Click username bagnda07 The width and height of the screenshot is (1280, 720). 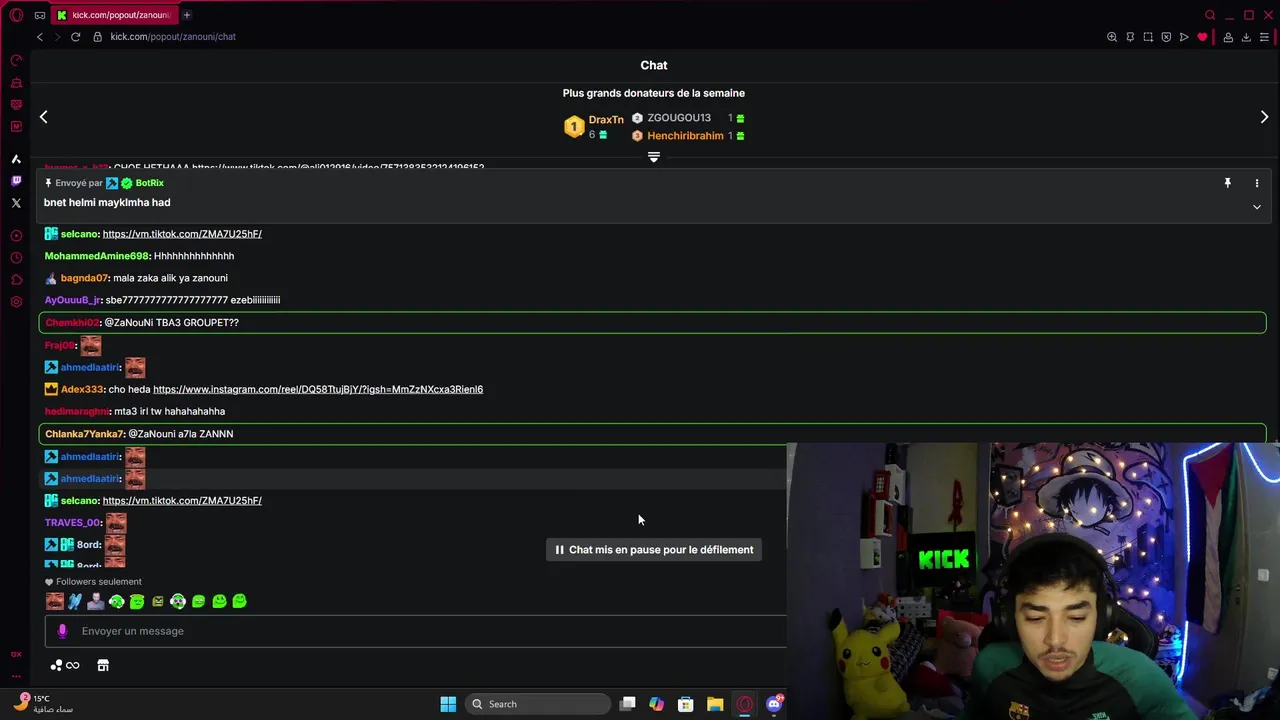(x=84, y=278)
